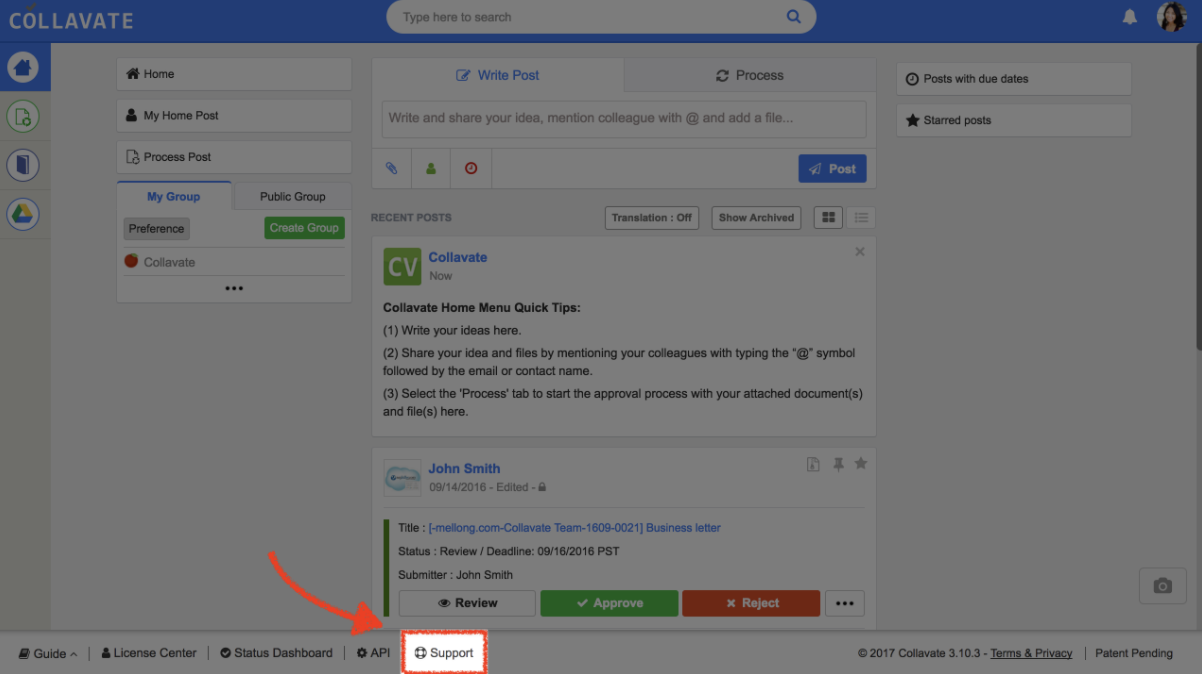Click the Review button
Viewport: 1202px width, 674px height.
467,603
